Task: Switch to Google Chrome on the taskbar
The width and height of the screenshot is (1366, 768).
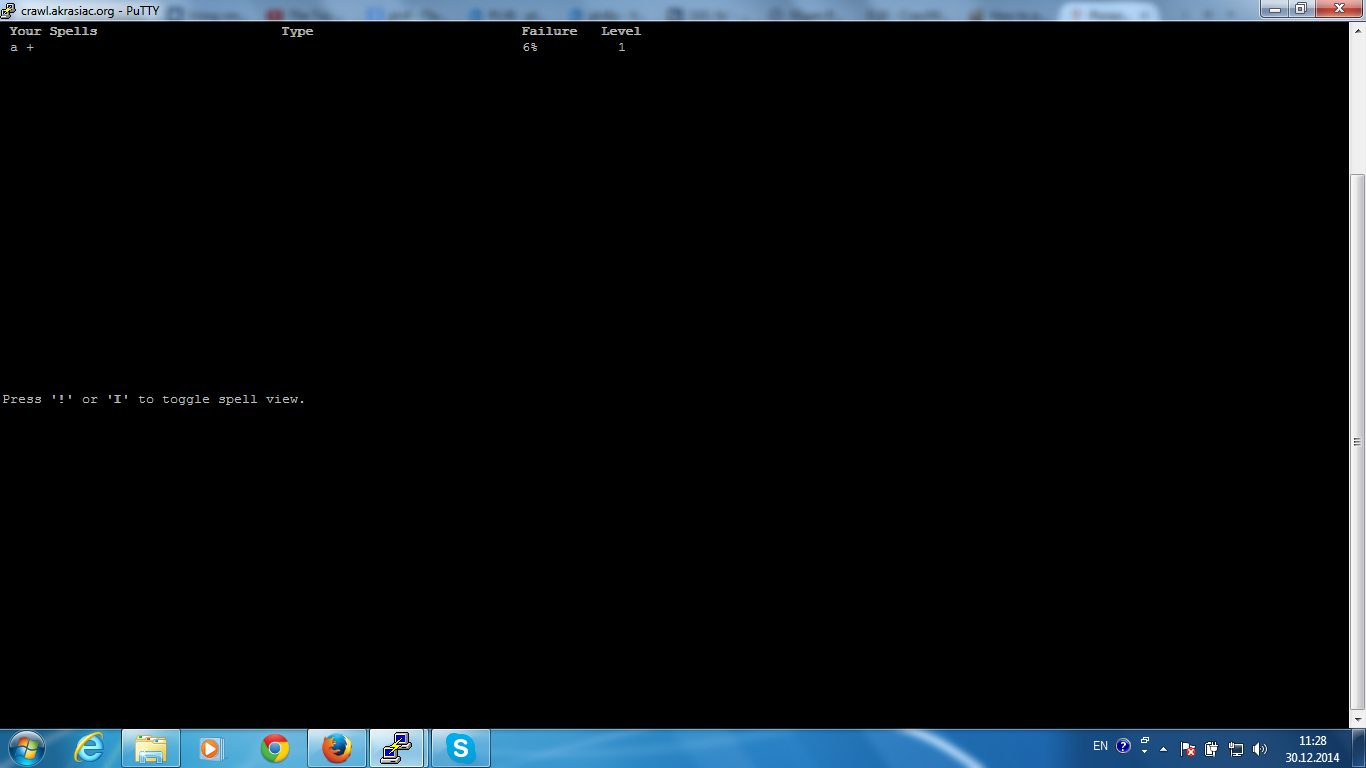Action: [275, 748]
